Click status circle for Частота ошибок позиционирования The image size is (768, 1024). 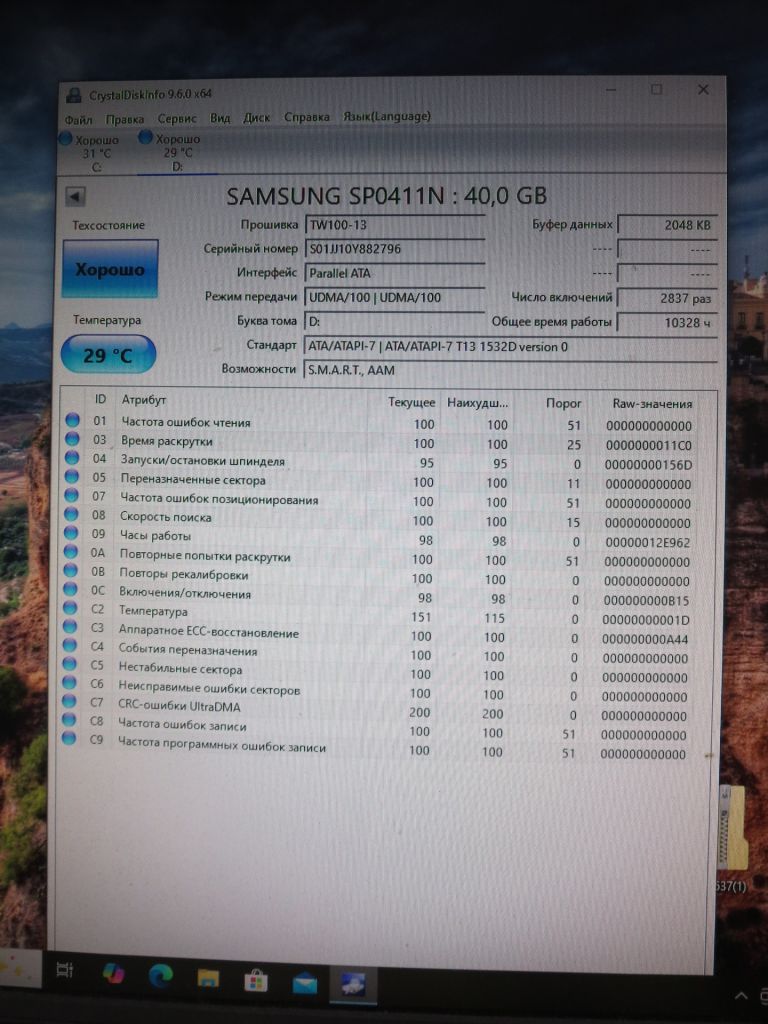72,495
